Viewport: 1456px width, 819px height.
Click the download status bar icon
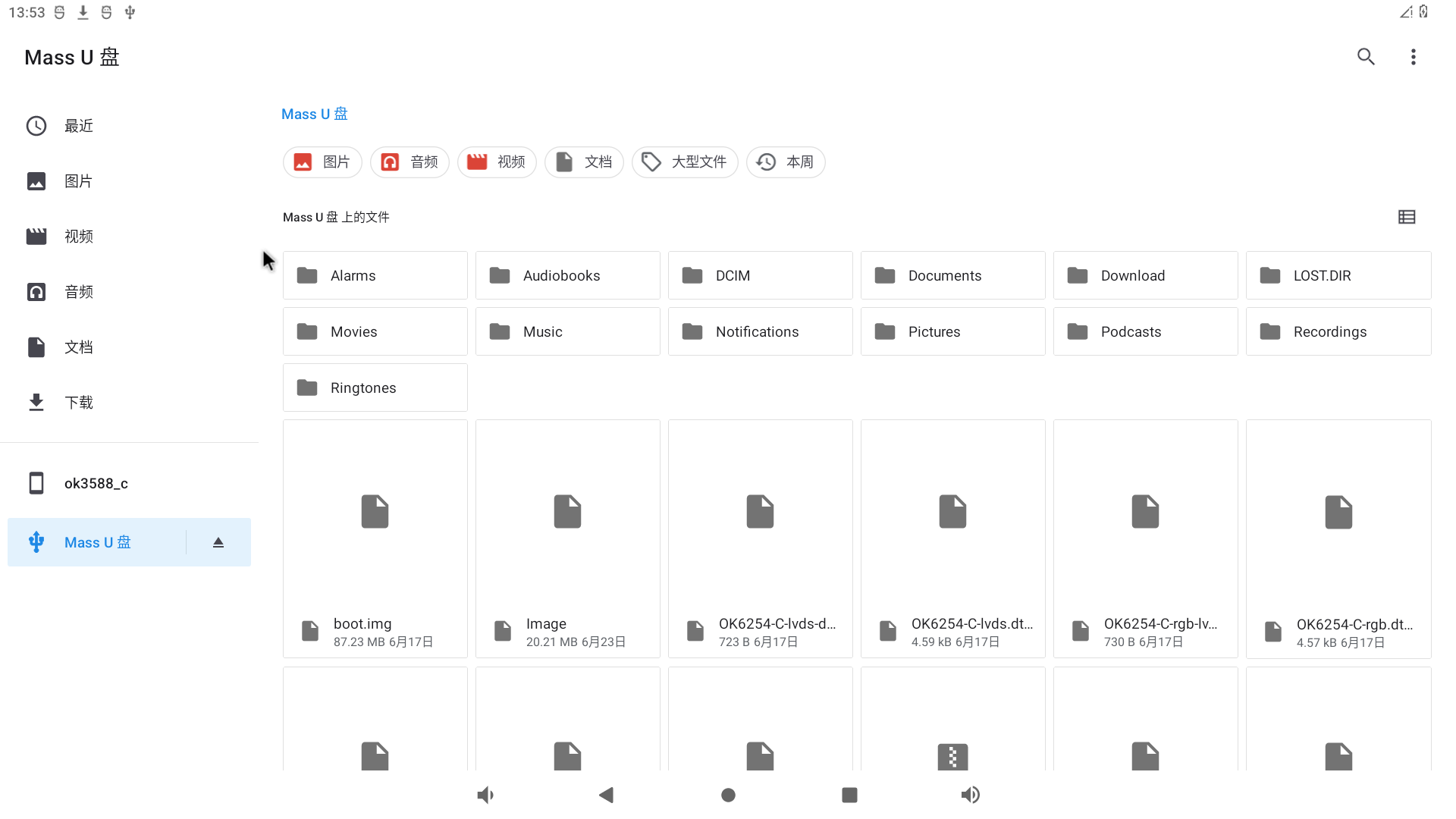coord(83,12)
